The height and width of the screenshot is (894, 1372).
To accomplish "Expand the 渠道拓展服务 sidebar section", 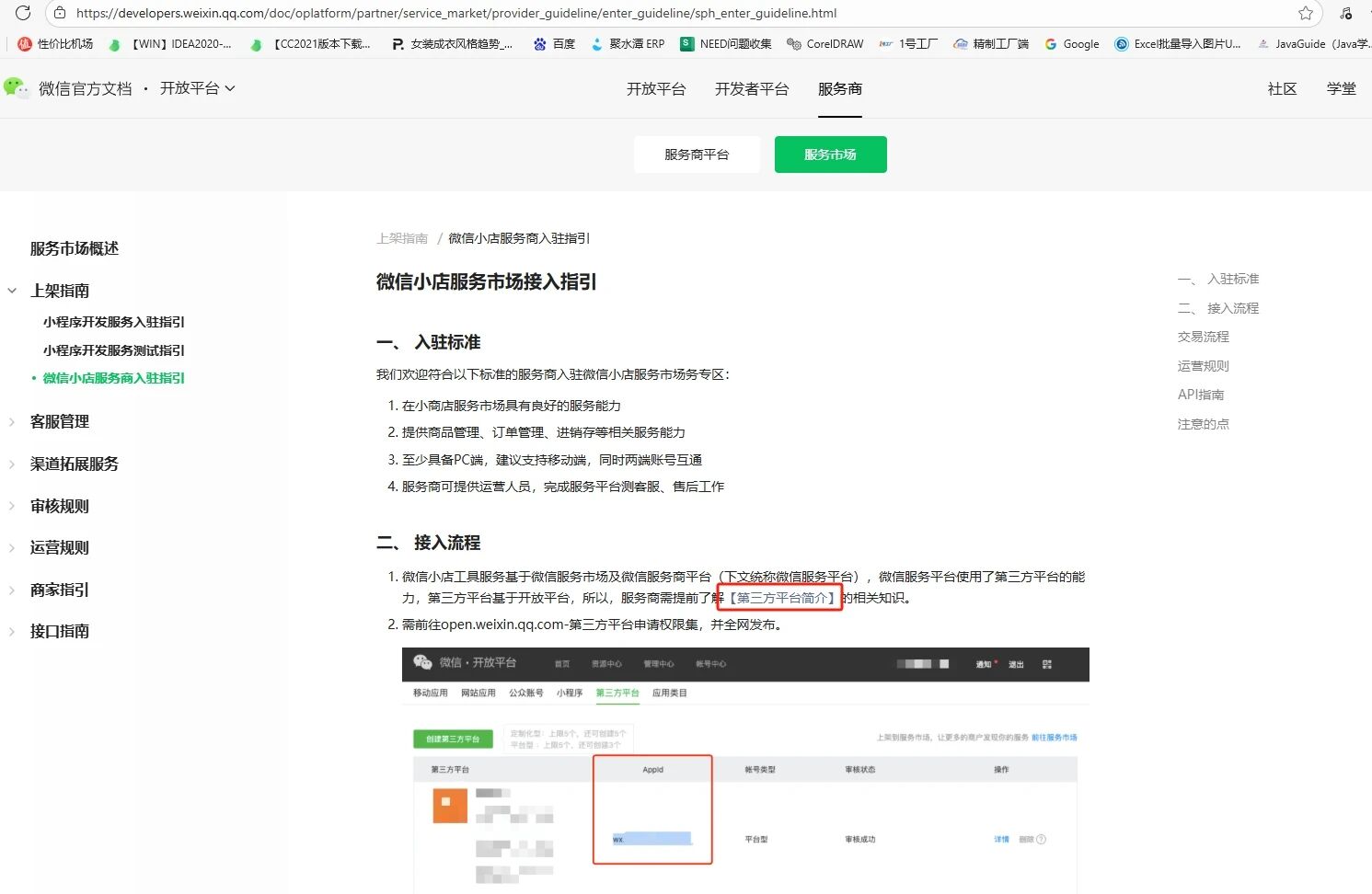I will click(12, 464).
